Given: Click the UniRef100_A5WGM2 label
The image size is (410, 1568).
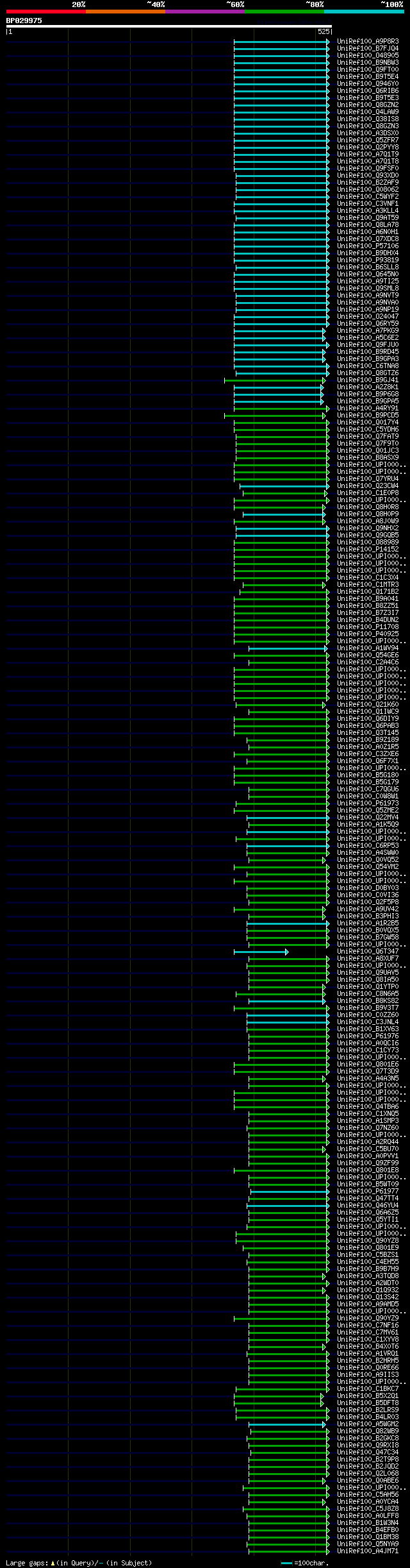Looking at the screenshot, I should (368, 1424).
